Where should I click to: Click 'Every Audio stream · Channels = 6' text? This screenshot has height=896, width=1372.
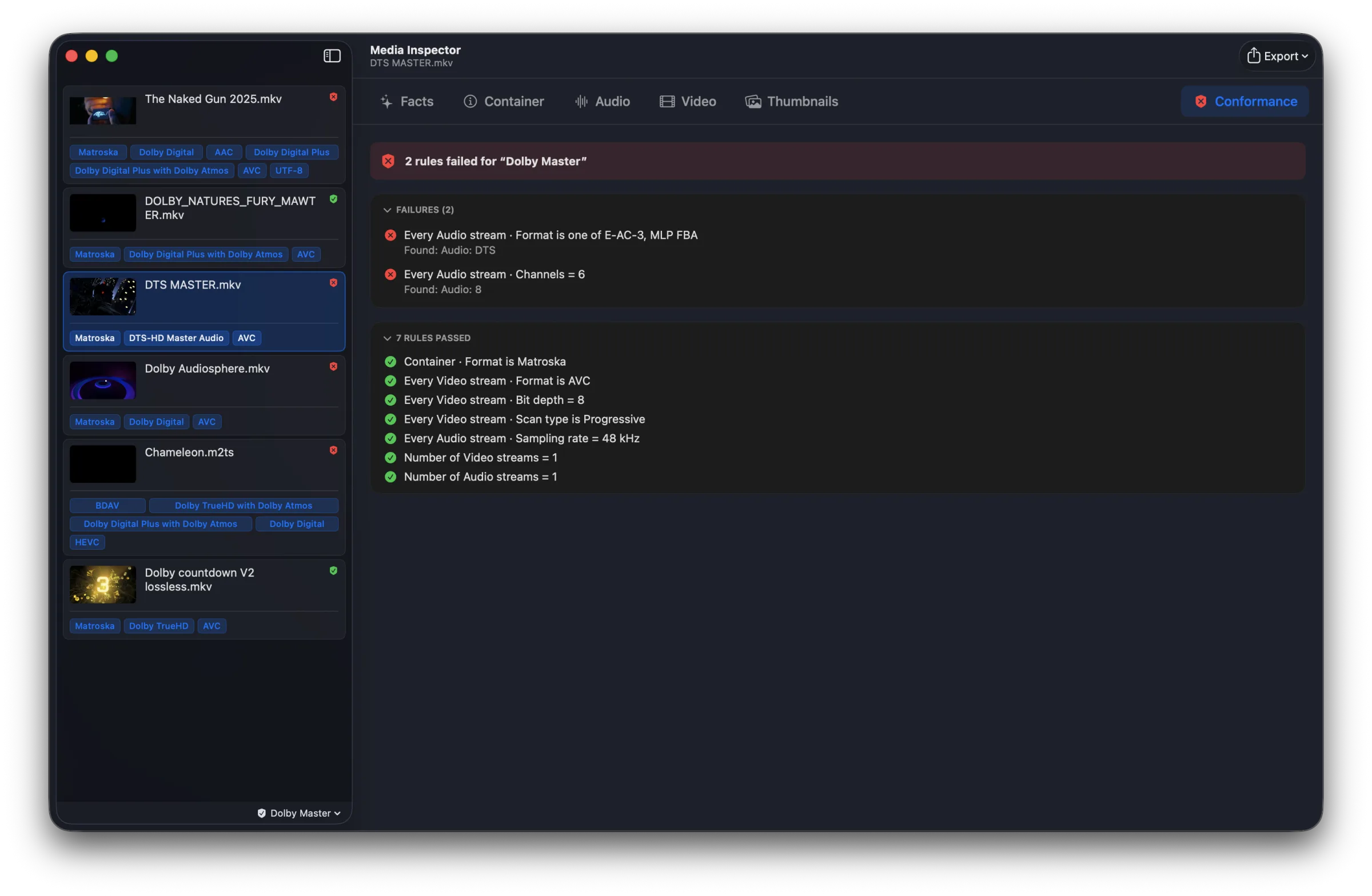(x=494, y=274)
